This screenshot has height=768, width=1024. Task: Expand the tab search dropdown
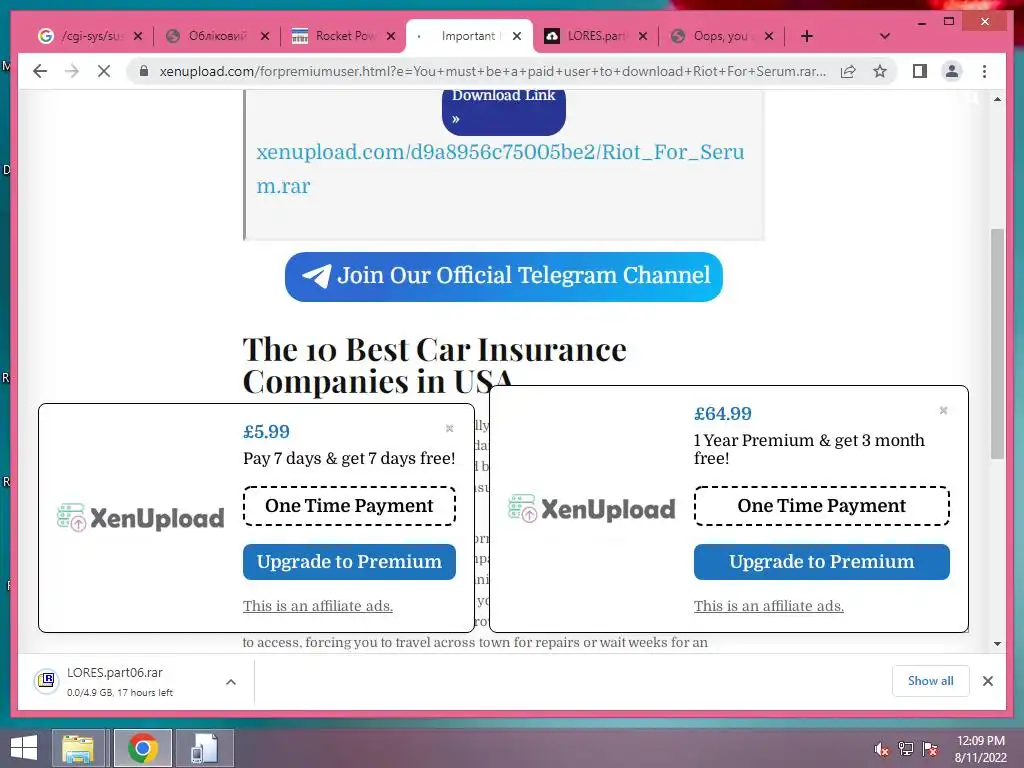[x=884, y=36]
